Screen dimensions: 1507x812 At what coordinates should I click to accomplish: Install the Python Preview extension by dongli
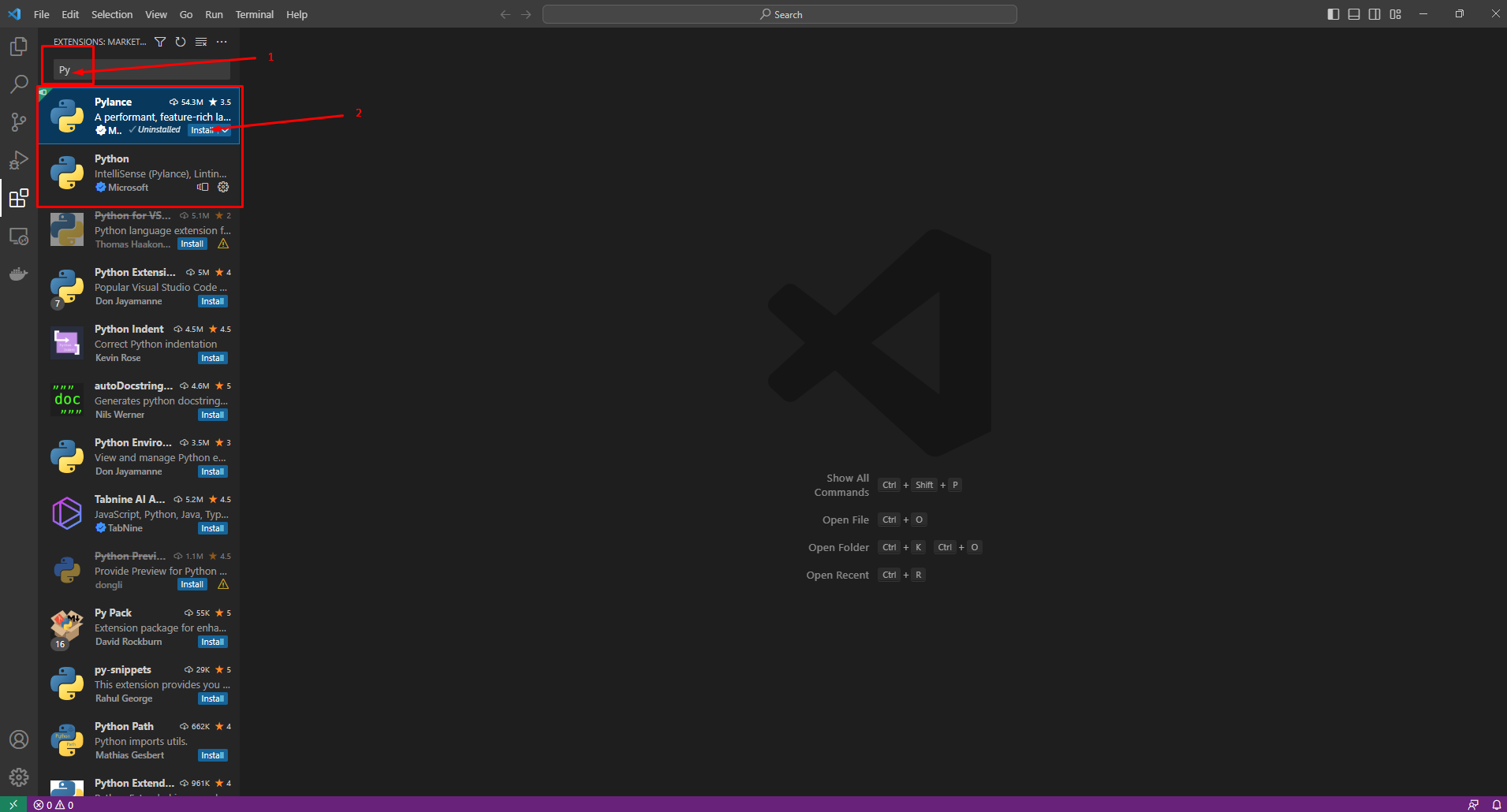pyautogui.click(x=192, y=585)
